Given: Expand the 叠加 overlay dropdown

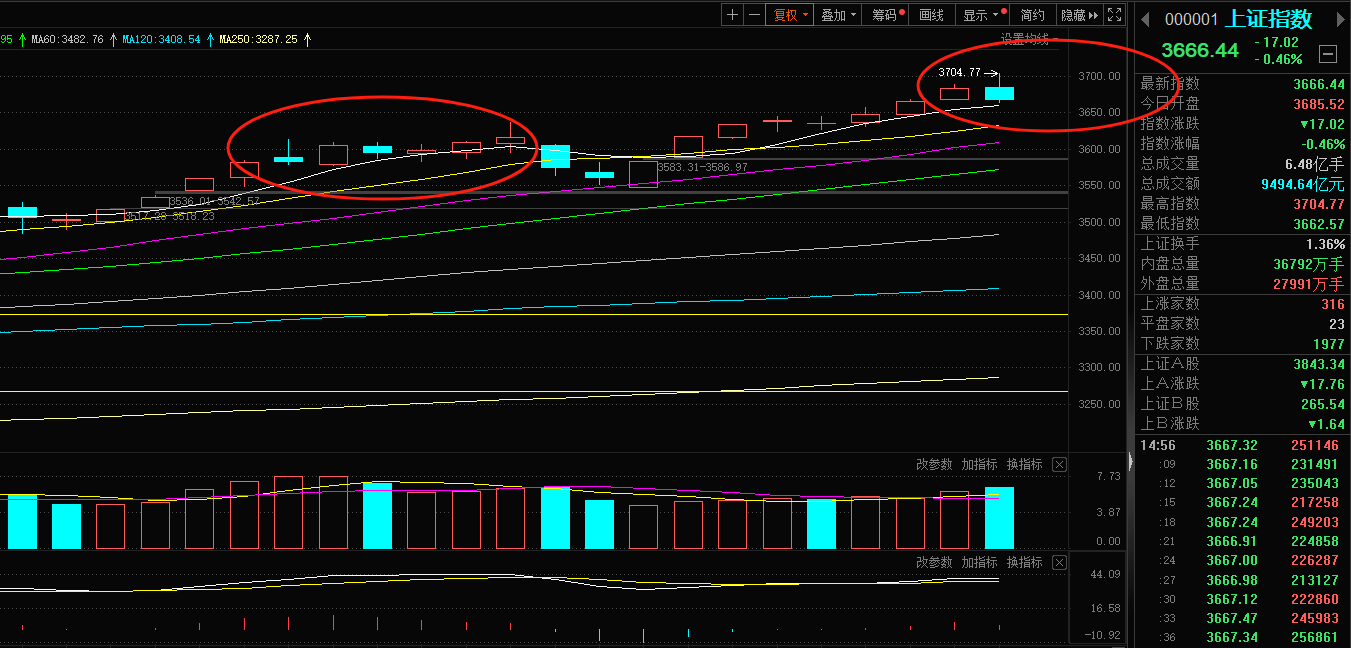Looking at the screenshot, I should pos(838,15).
